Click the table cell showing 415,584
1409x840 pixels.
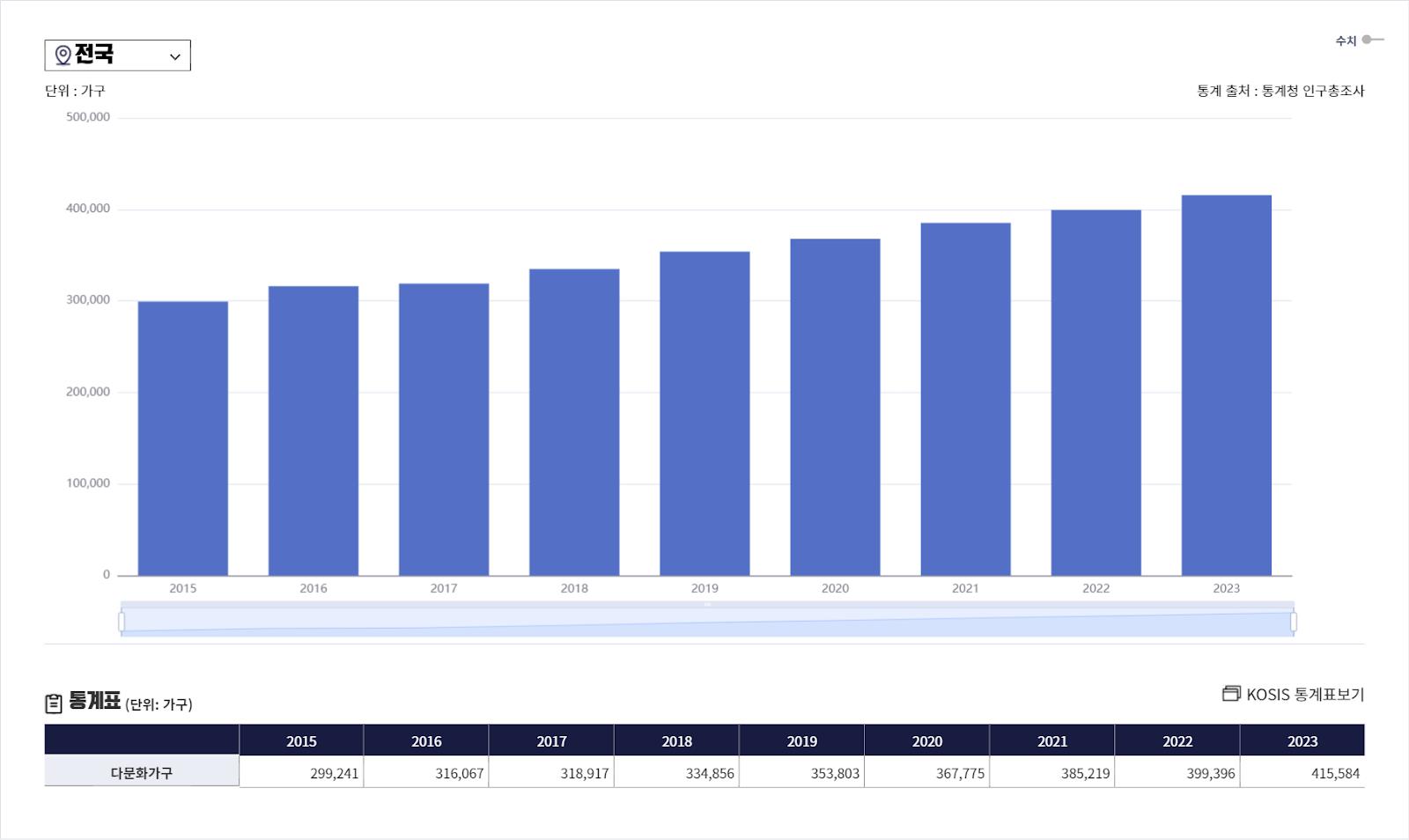click(1302, 773)
